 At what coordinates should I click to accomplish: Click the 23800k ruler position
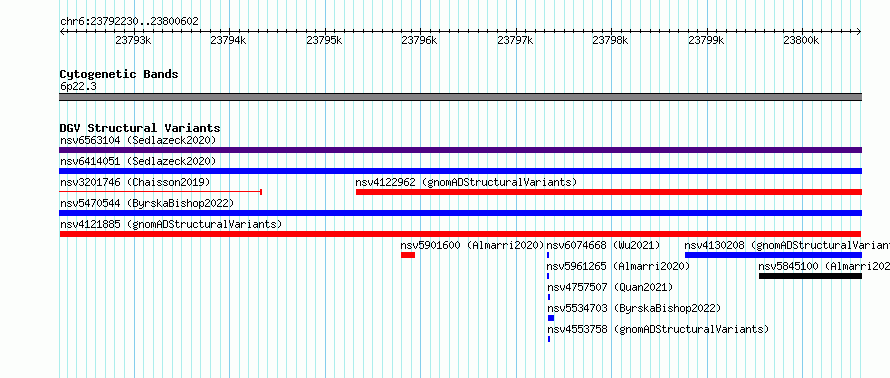tap(801, 40)
